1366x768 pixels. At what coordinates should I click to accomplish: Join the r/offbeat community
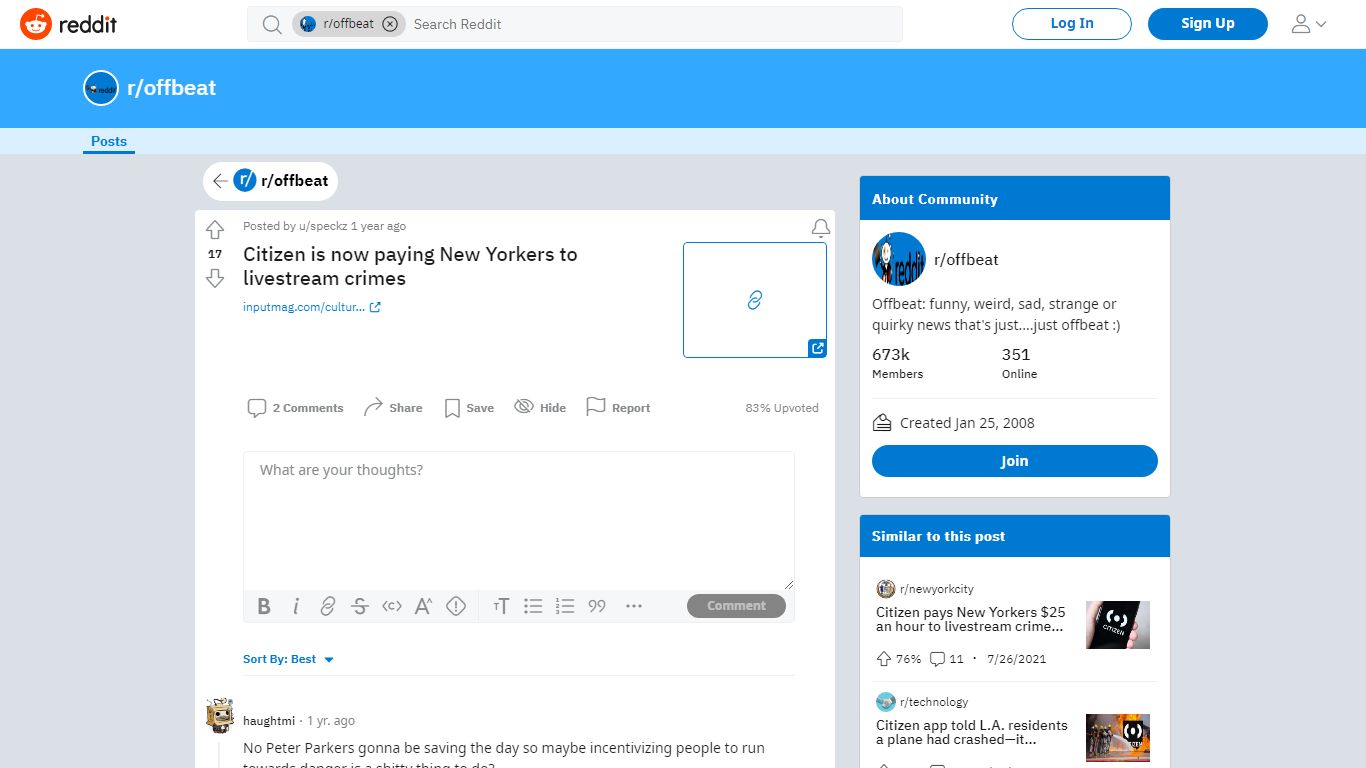click(1015, 461)
